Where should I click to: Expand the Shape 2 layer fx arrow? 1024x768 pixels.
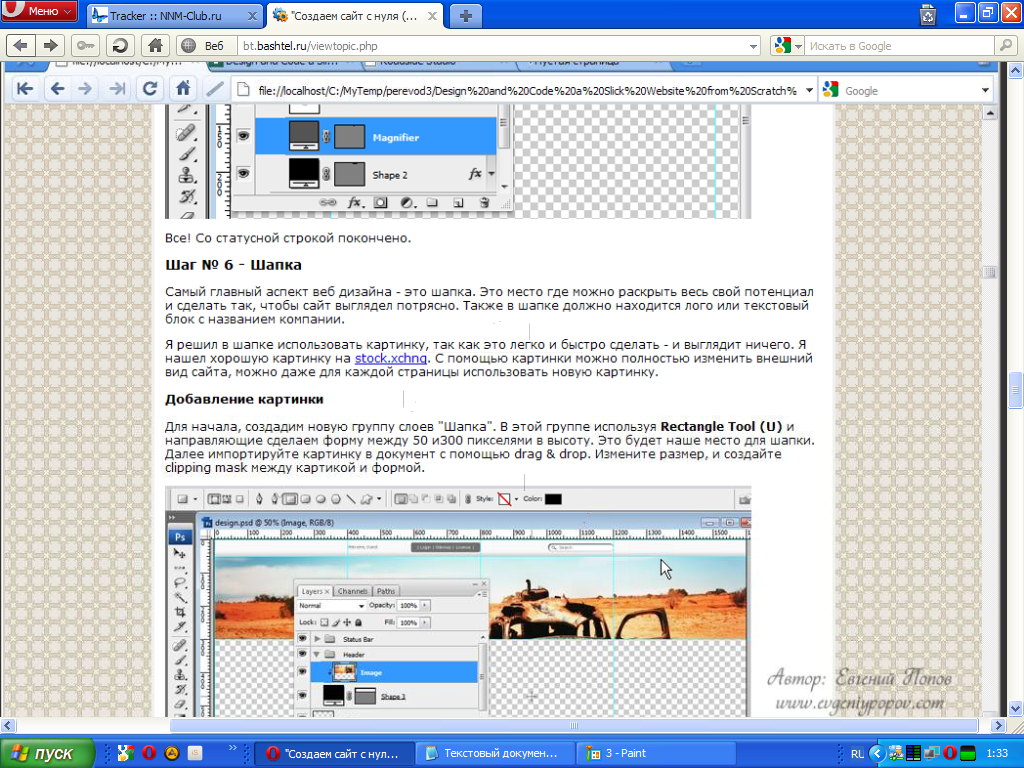click(x=491, y=174)
